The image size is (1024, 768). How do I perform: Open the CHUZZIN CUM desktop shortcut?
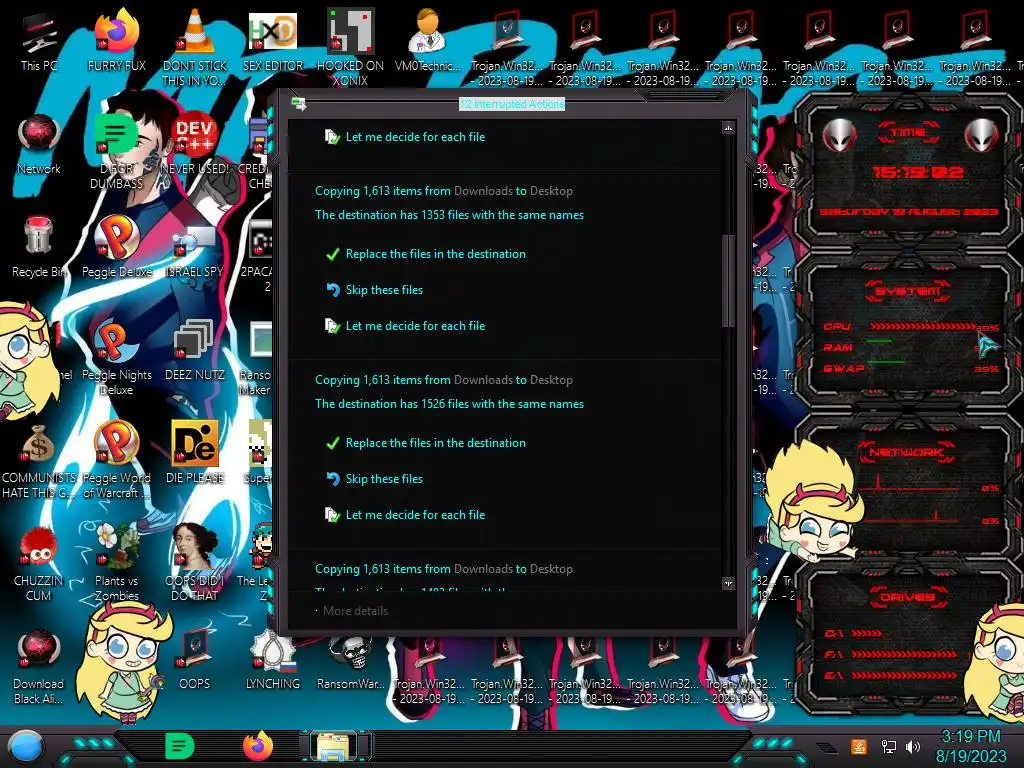pyautogui.click(x=39, y=563)
